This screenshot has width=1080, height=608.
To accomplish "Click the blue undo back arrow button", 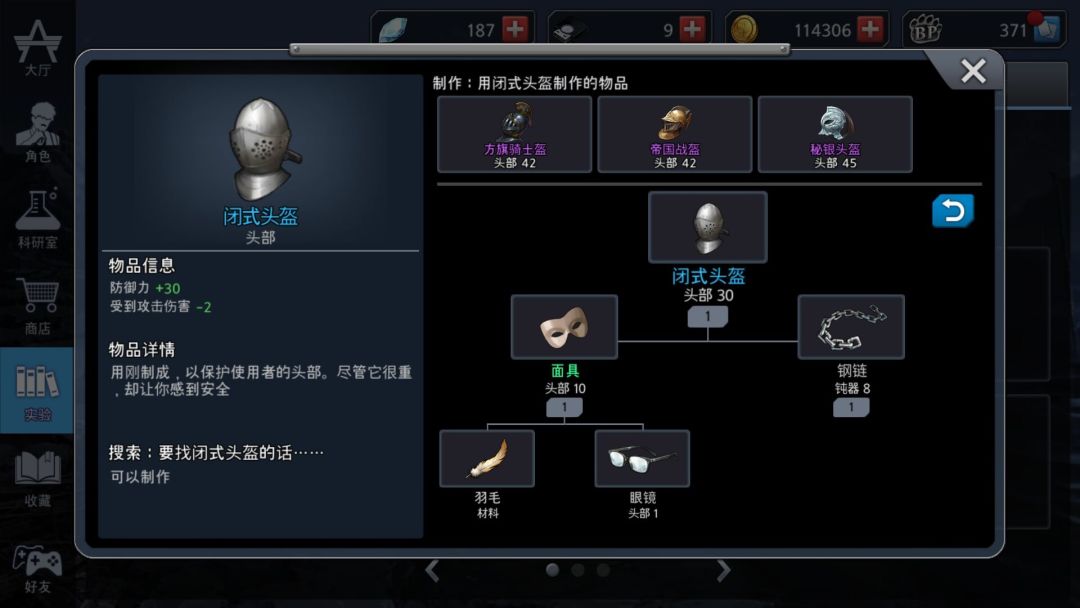I will (x=953, y=211).
